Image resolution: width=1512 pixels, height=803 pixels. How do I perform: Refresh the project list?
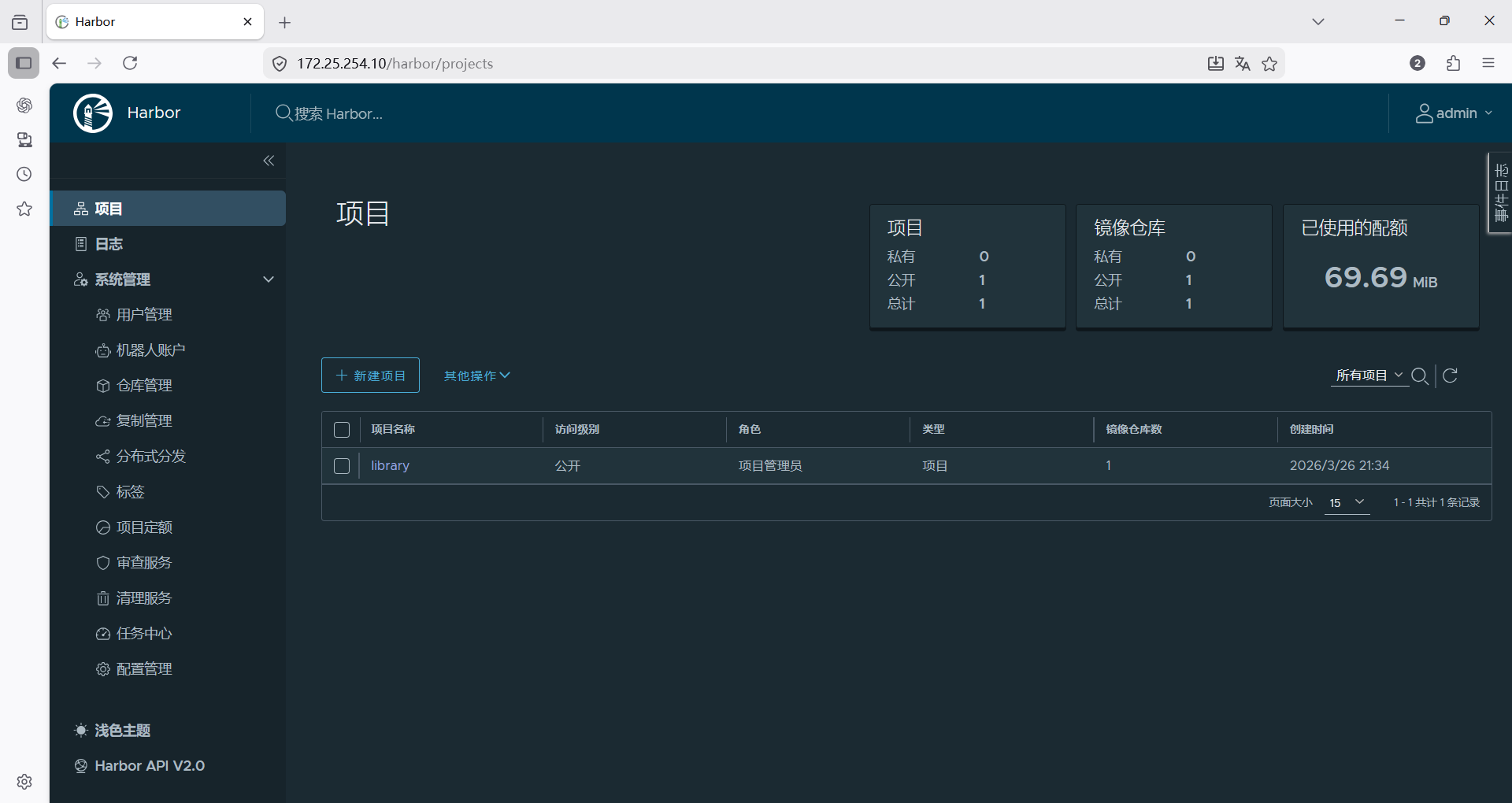pos(1451,376)
